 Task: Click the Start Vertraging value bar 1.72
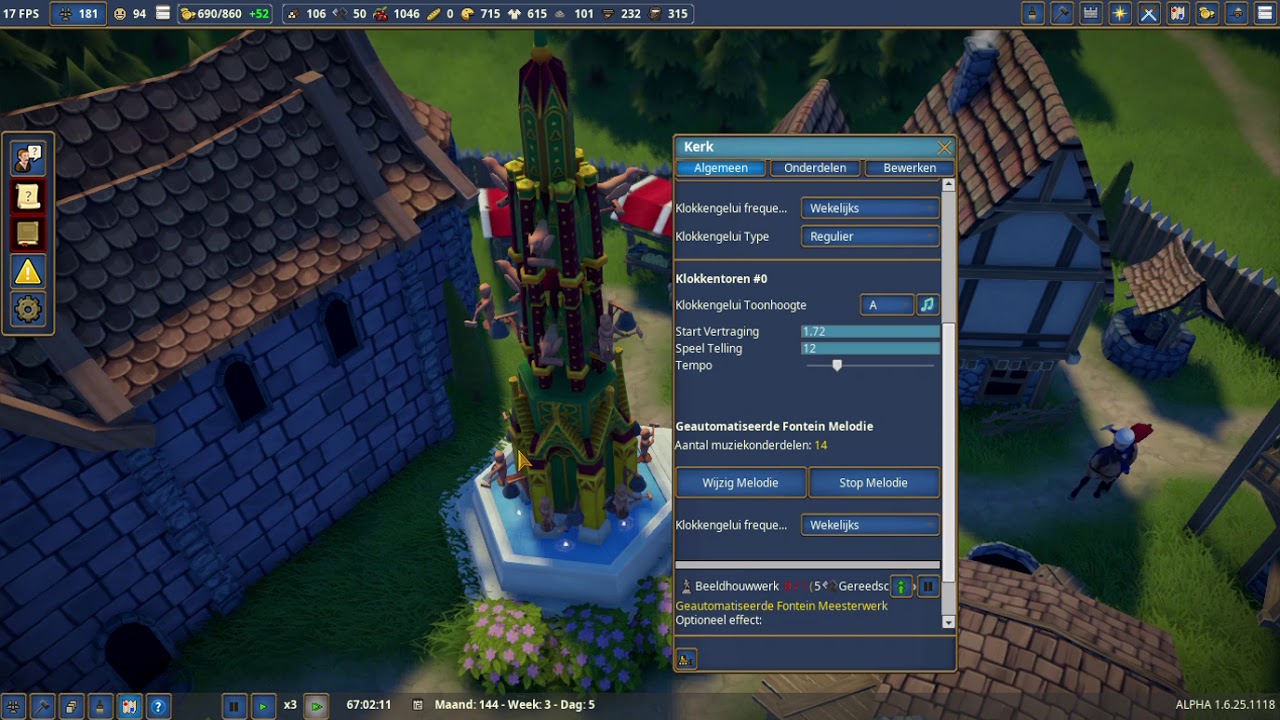pos(870,332)
